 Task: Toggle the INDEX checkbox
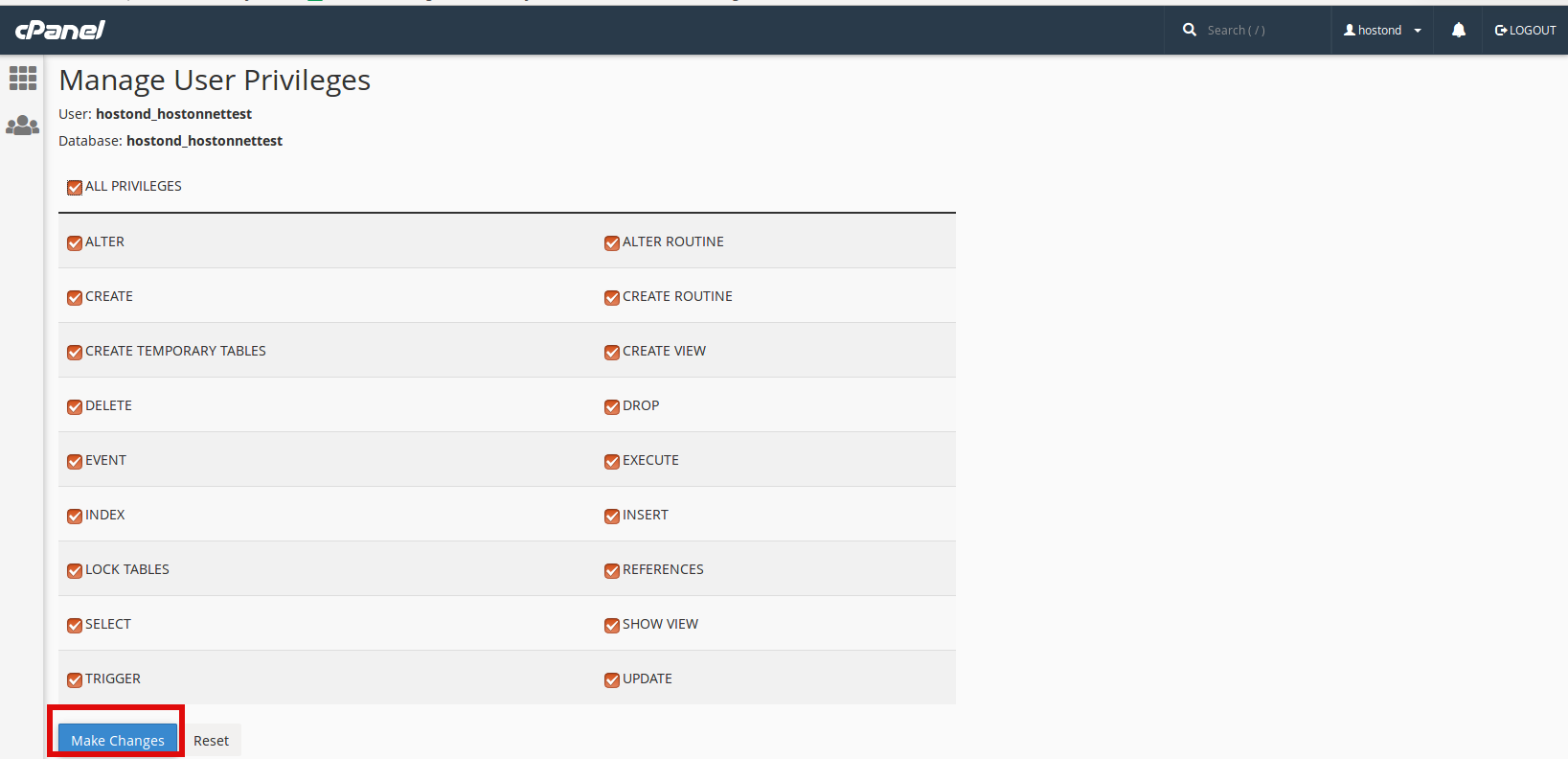(75, 516)
